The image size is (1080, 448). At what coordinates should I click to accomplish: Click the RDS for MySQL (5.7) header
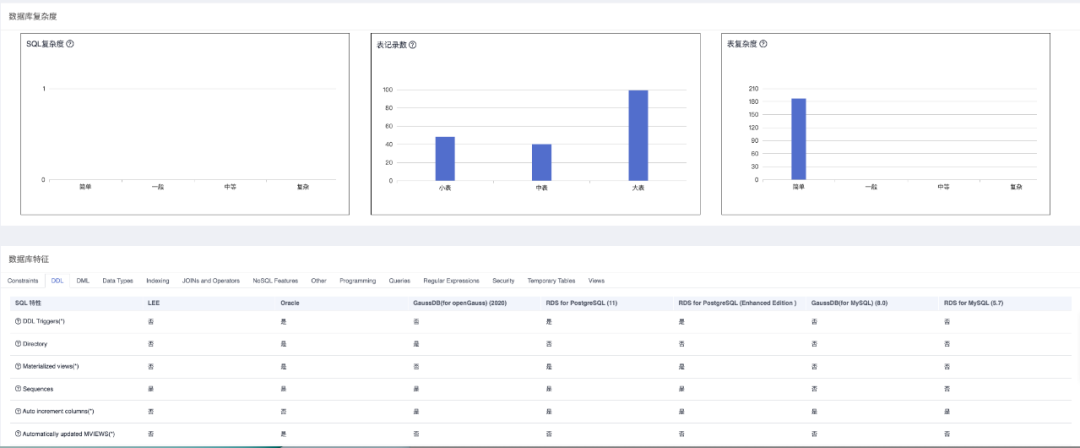973,303
